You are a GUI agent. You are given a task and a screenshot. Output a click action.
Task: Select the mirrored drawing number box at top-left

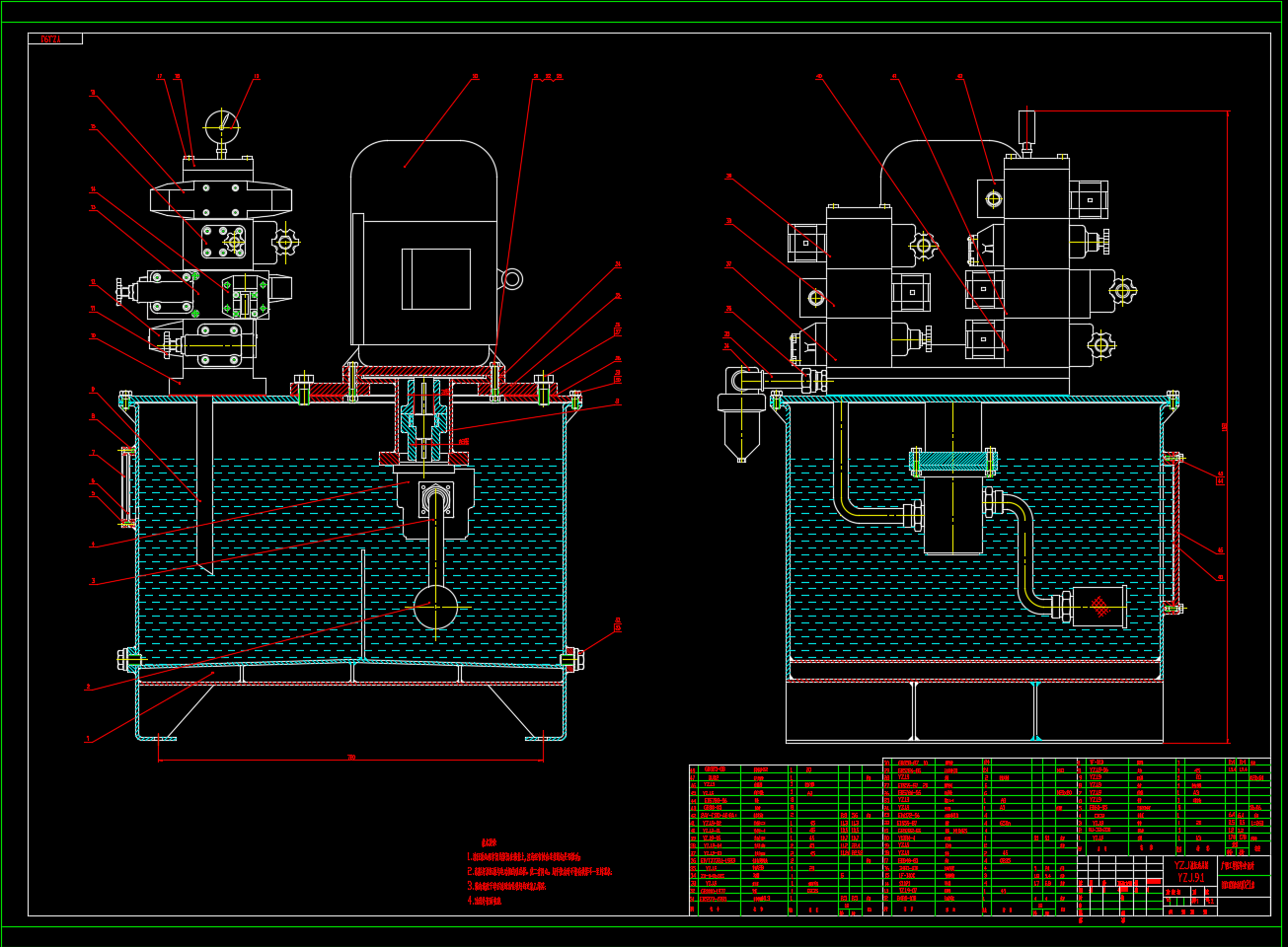[55, 39]
